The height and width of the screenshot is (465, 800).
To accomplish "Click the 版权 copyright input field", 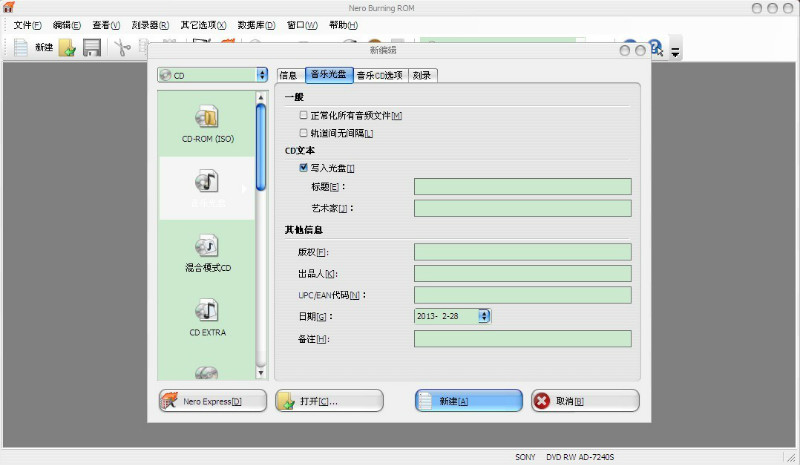I will click(x=522, y=252).
